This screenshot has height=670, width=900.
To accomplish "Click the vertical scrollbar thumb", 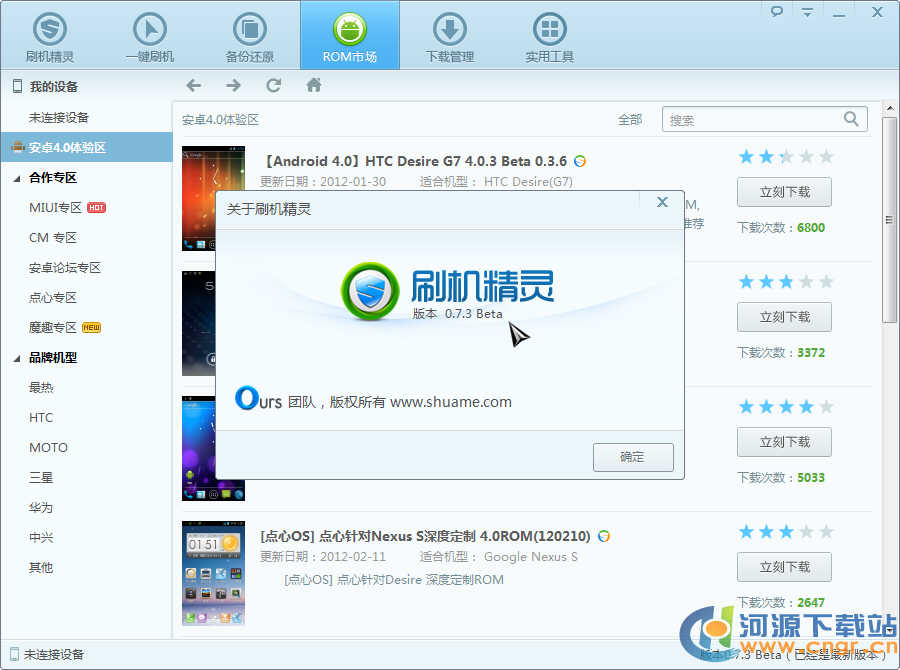I will (x=889, y=220).
